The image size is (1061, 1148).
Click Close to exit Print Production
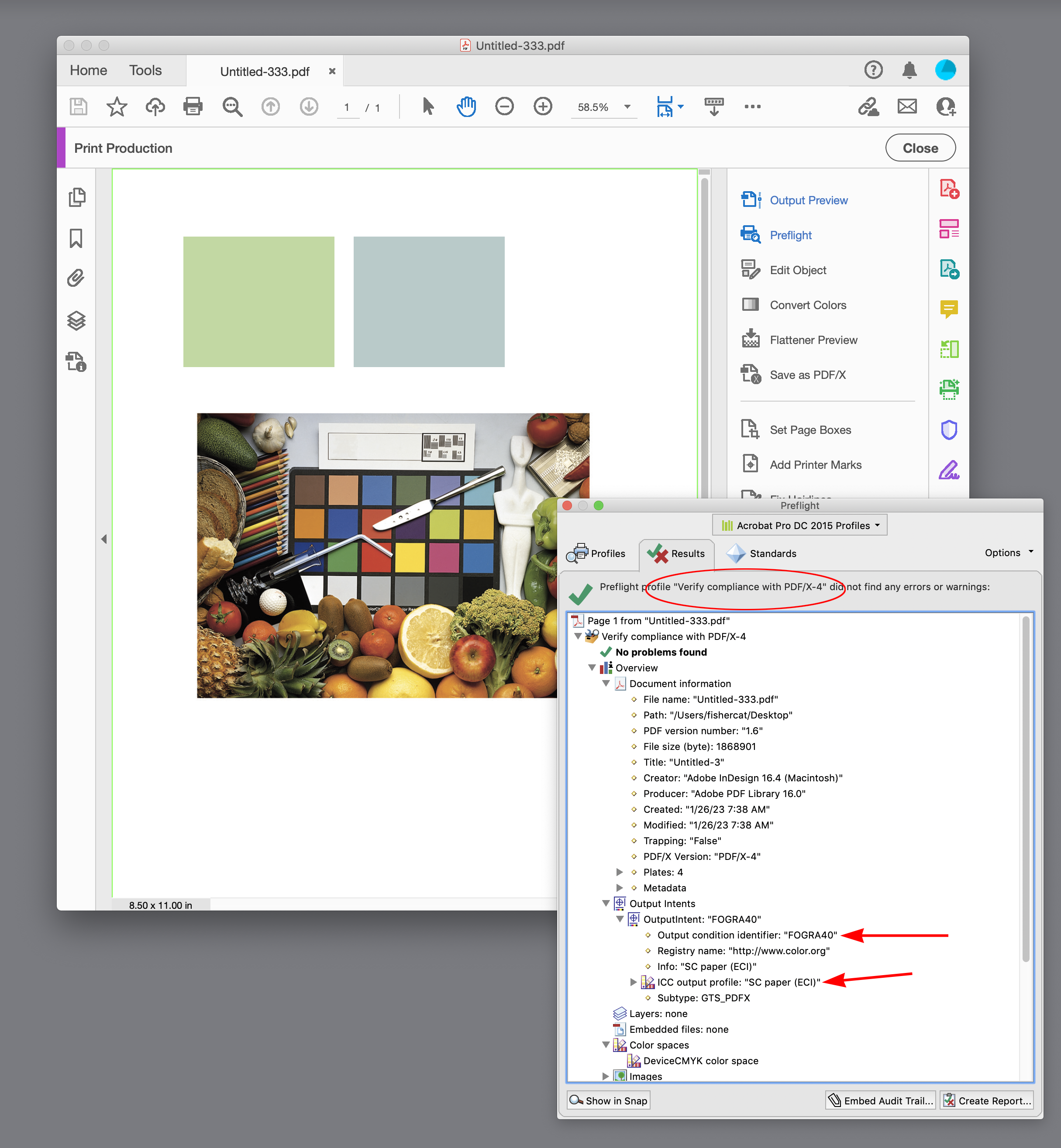(920, 148)
